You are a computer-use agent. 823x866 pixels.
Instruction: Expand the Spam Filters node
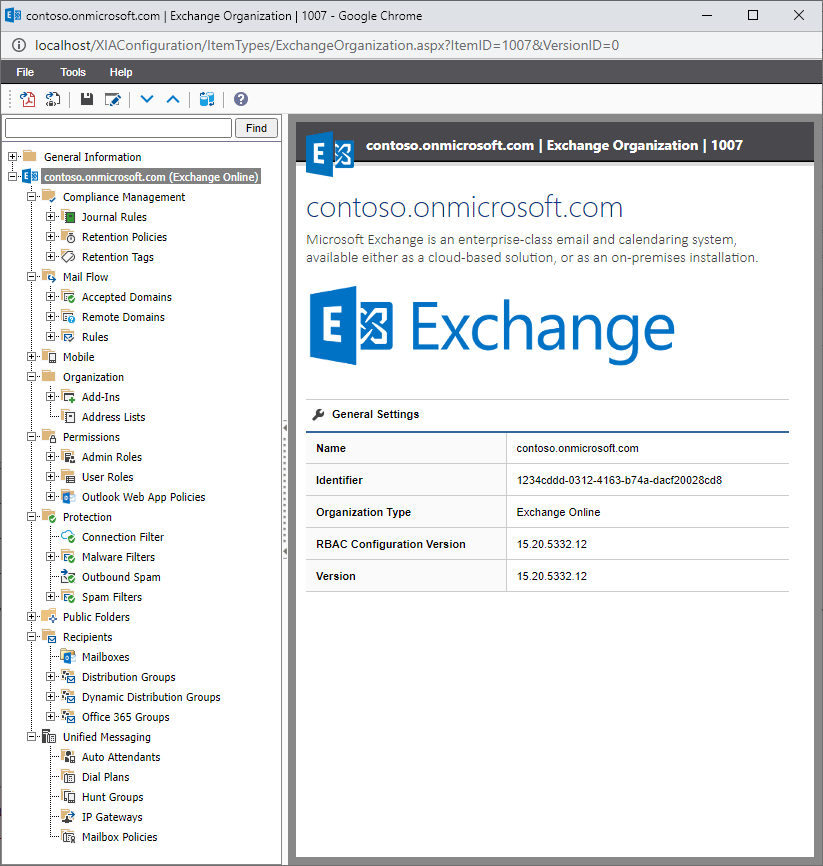point(50,596)
